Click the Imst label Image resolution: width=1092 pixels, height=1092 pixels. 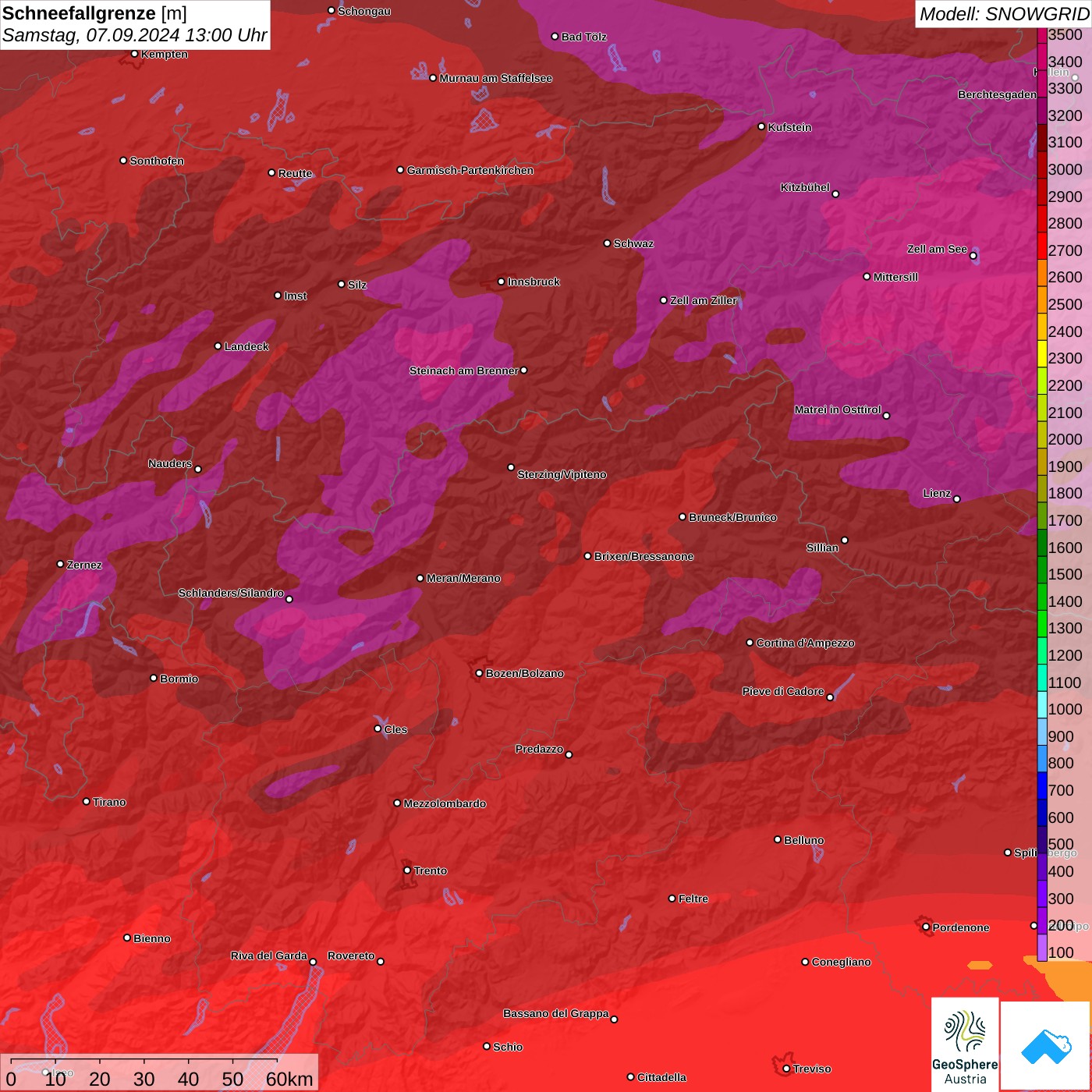pyautogui.click(x=296, y=296)
